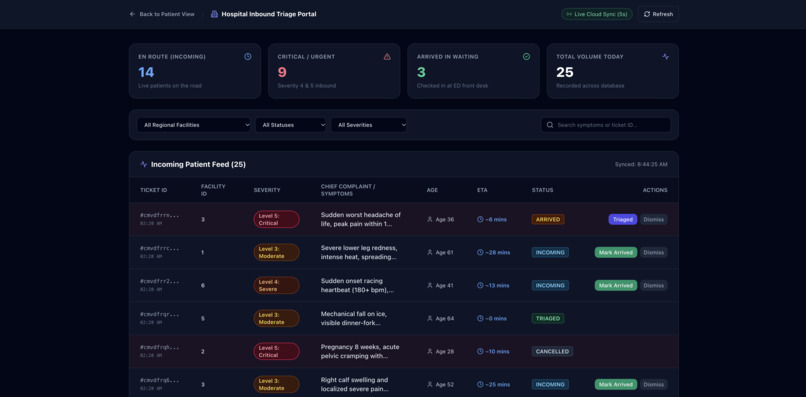Click Triaged button for headache patient
The width and height of the screenshot is (806, 397).
(x=622, y=220)
